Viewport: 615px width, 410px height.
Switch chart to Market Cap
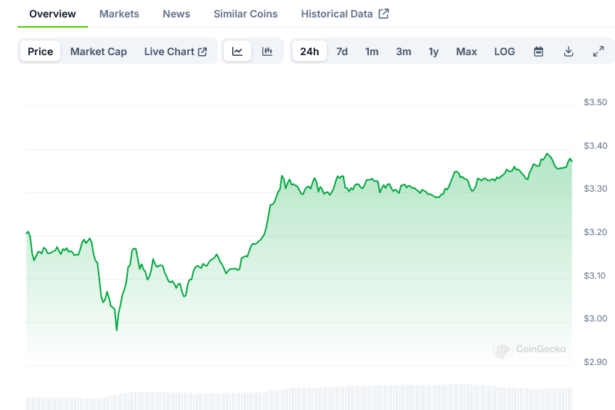98,52
